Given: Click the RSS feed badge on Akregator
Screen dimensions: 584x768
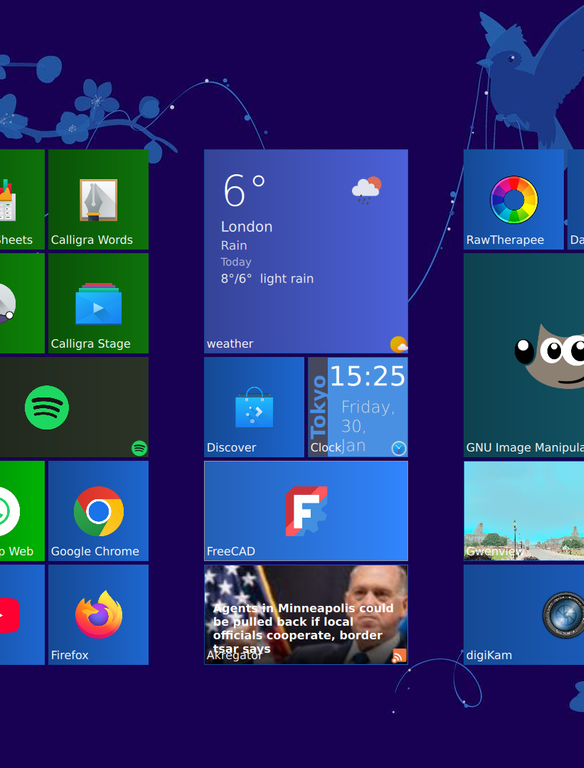Looking at the screenshot, I should (399, 655).
